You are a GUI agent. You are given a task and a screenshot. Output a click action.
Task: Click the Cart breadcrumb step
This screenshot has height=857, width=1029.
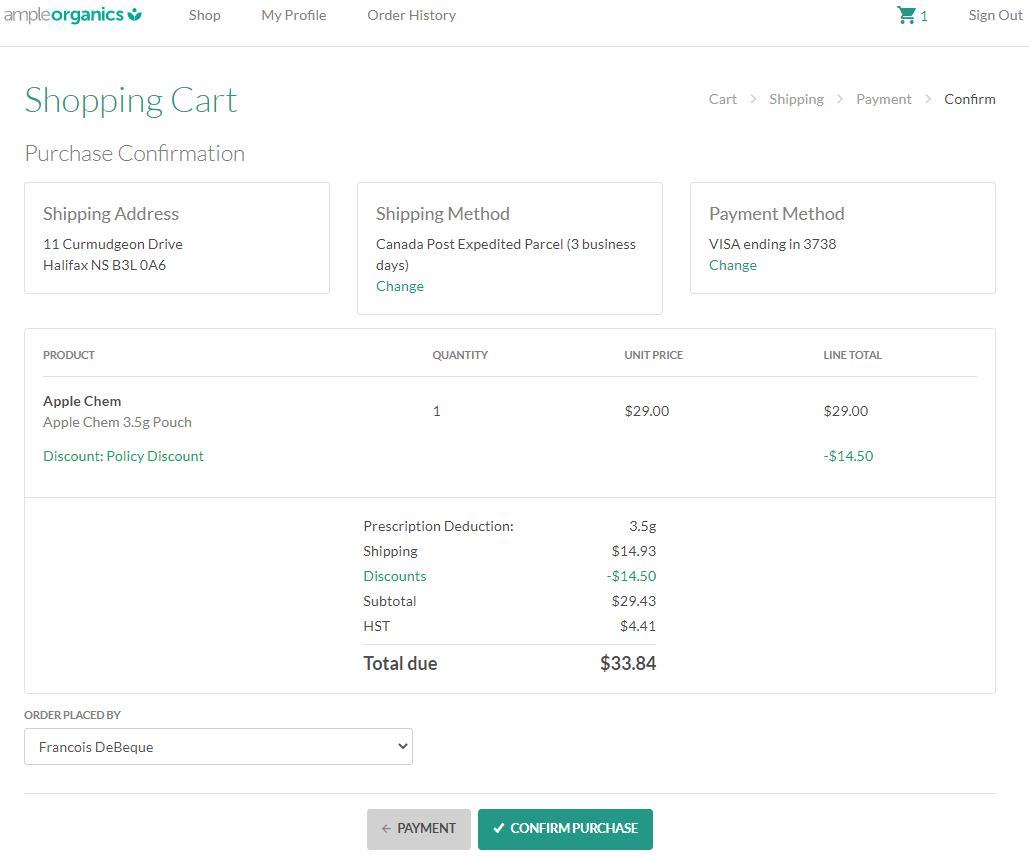tap(722, 99)
